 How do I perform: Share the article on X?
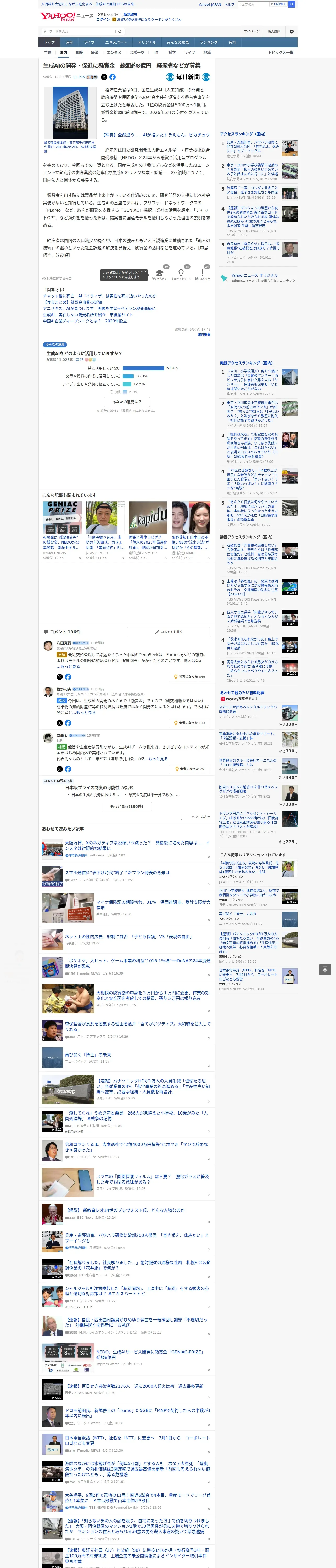tap(104, 77)
